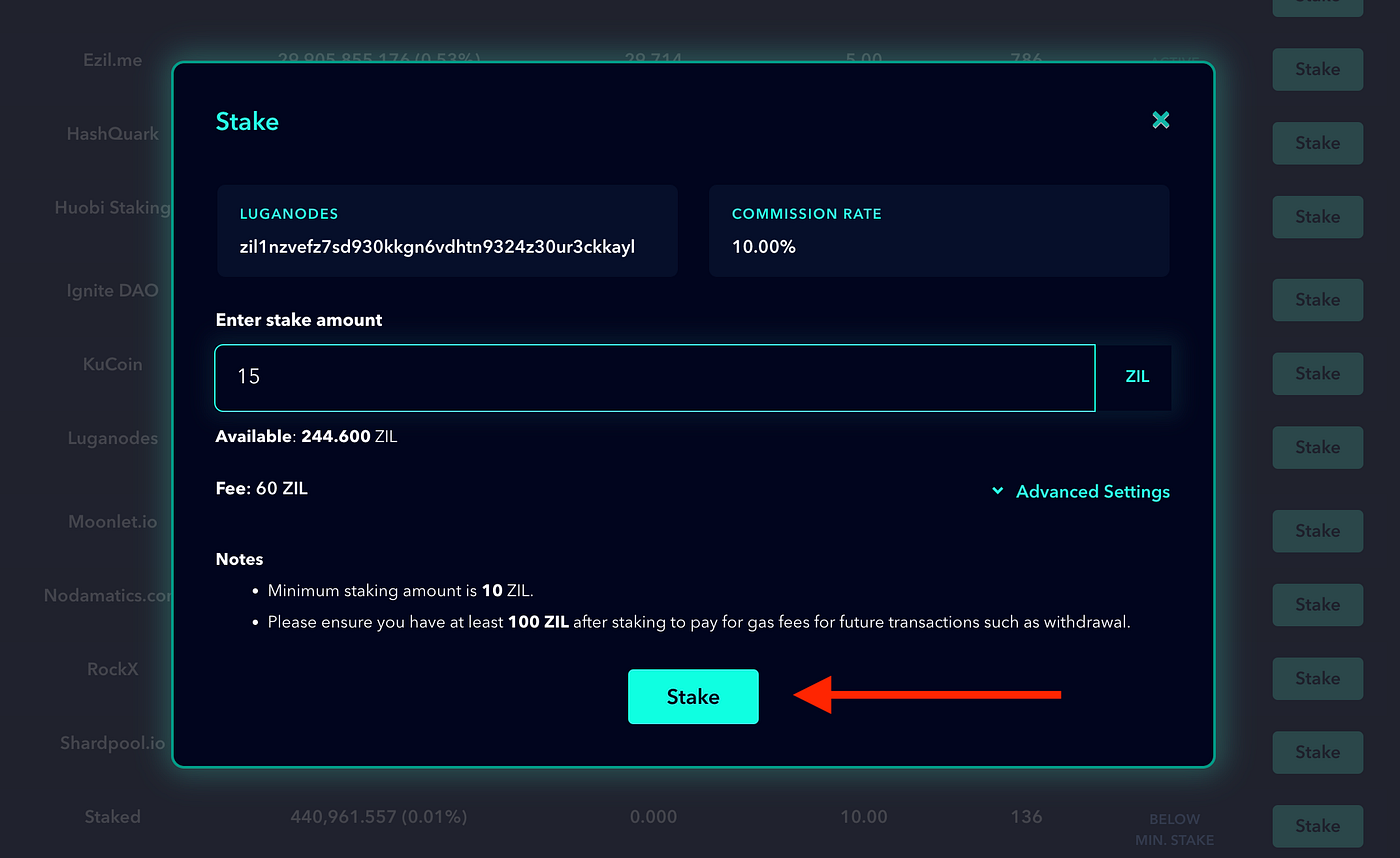
Task: Click Luganodes name in background list
Action: coord(113,438)
